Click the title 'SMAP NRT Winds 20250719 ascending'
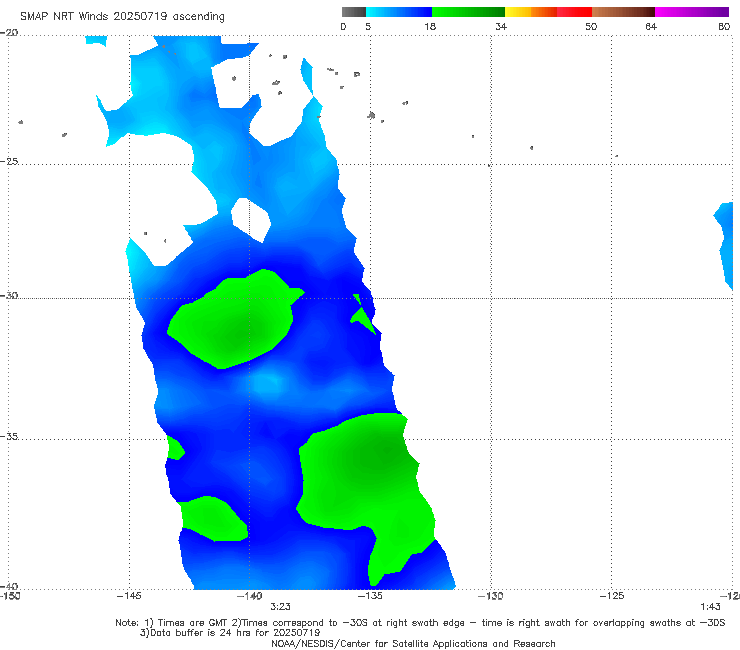This screenshot has width=740, height=650. click(122, 16)
